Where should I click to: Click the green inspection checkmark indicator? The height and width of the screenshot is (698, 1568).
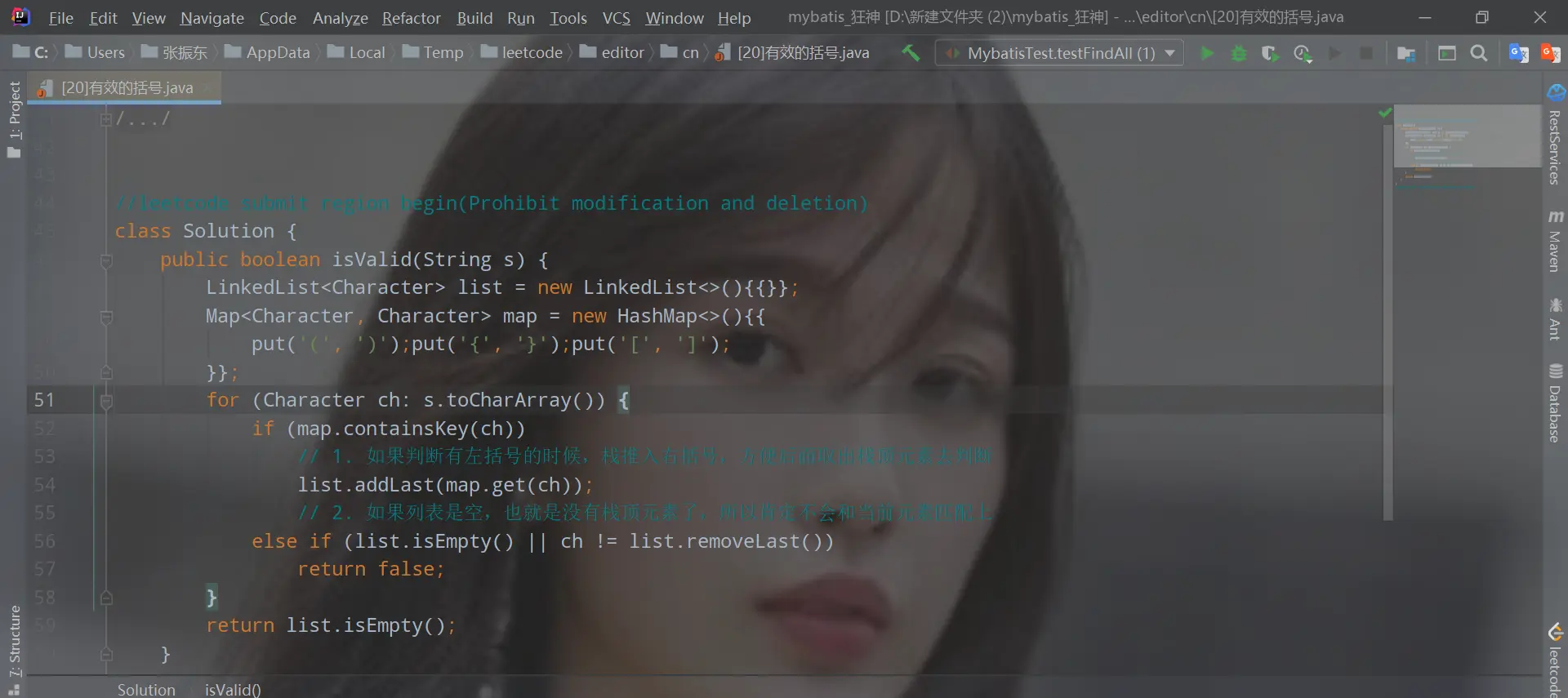point(1385,113)
